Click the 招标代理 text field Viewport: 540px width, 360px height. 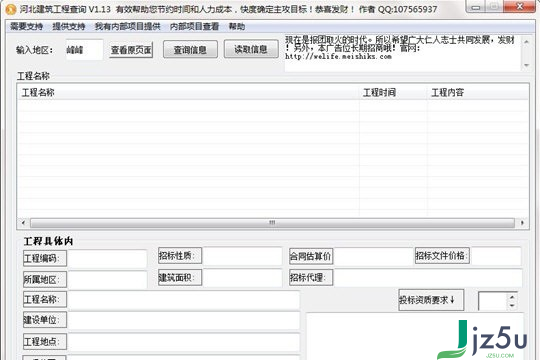[428, 278]
